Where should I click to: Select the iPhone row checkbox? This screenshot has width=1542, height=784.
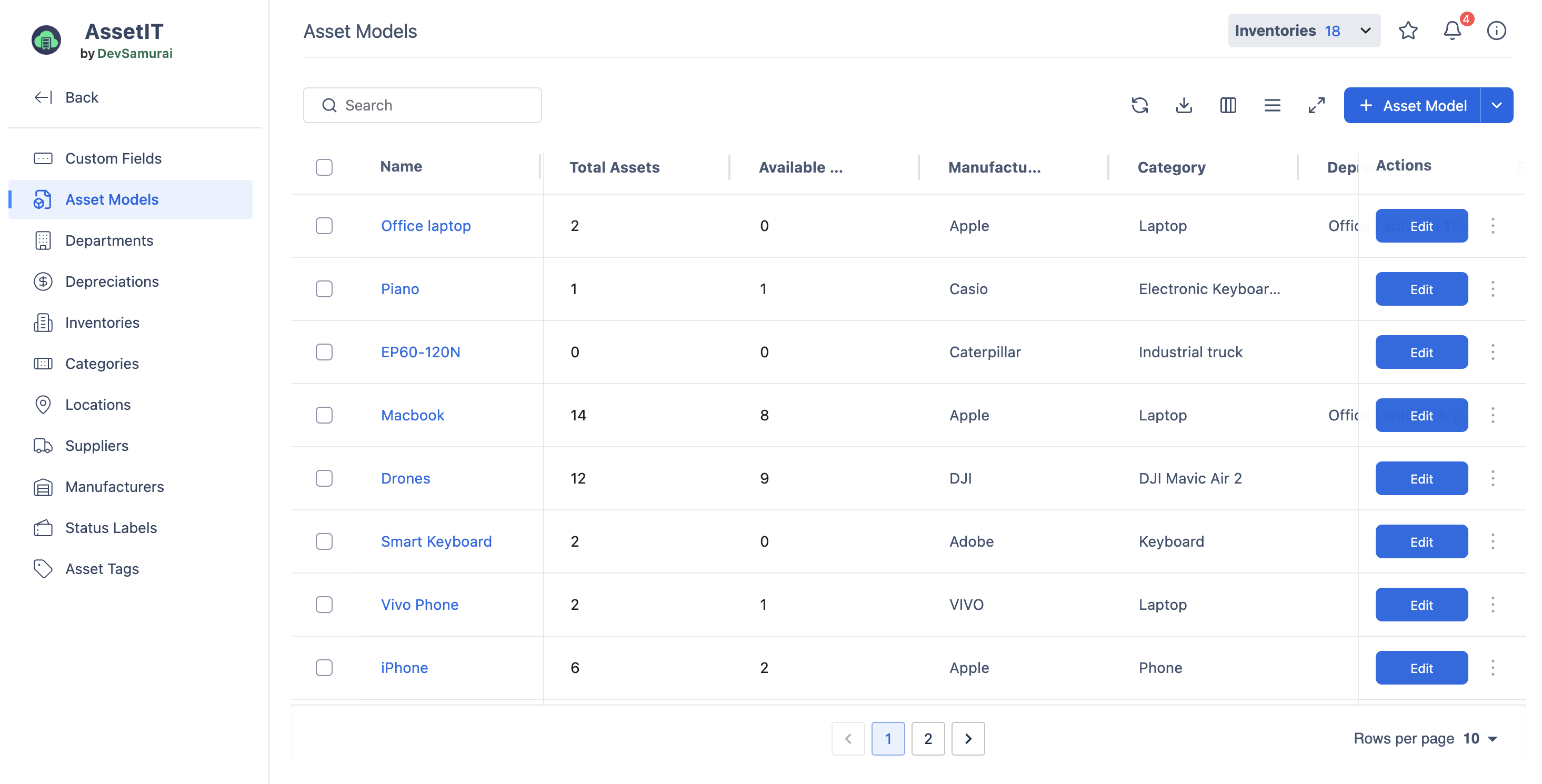click(324, 667)
